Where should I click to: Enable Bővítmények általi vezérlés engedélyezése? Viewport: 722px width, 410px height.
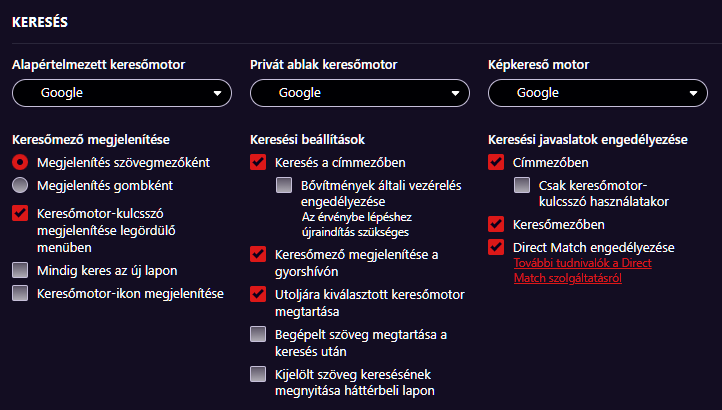pos(284,185)
